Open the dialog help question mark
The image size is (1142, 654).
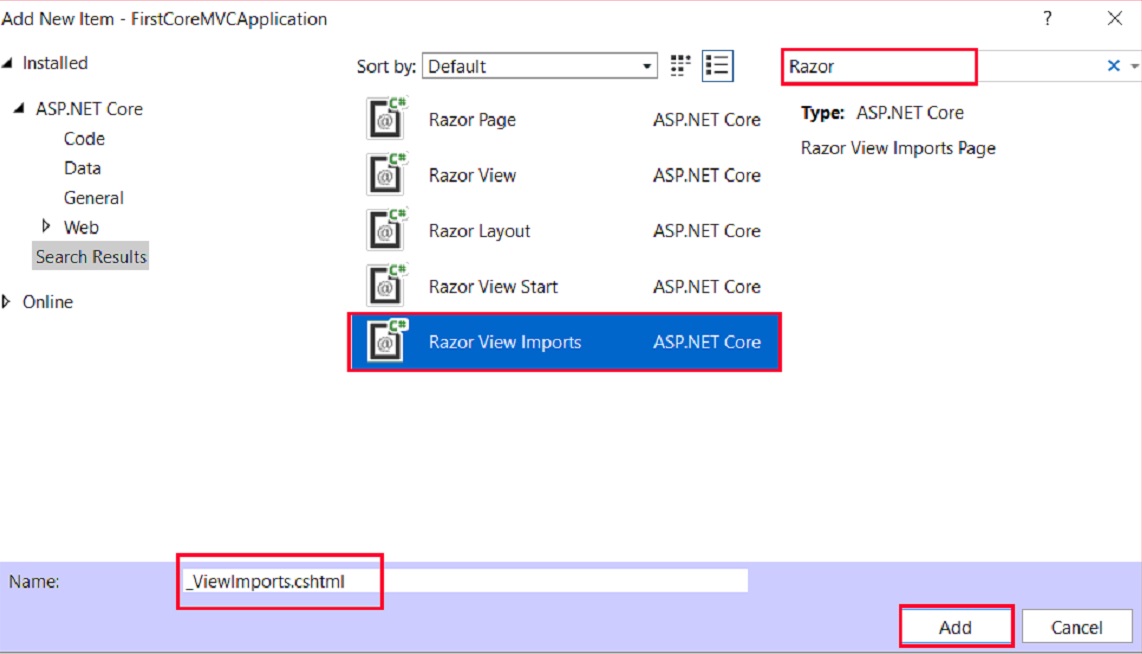[1047, 18]
